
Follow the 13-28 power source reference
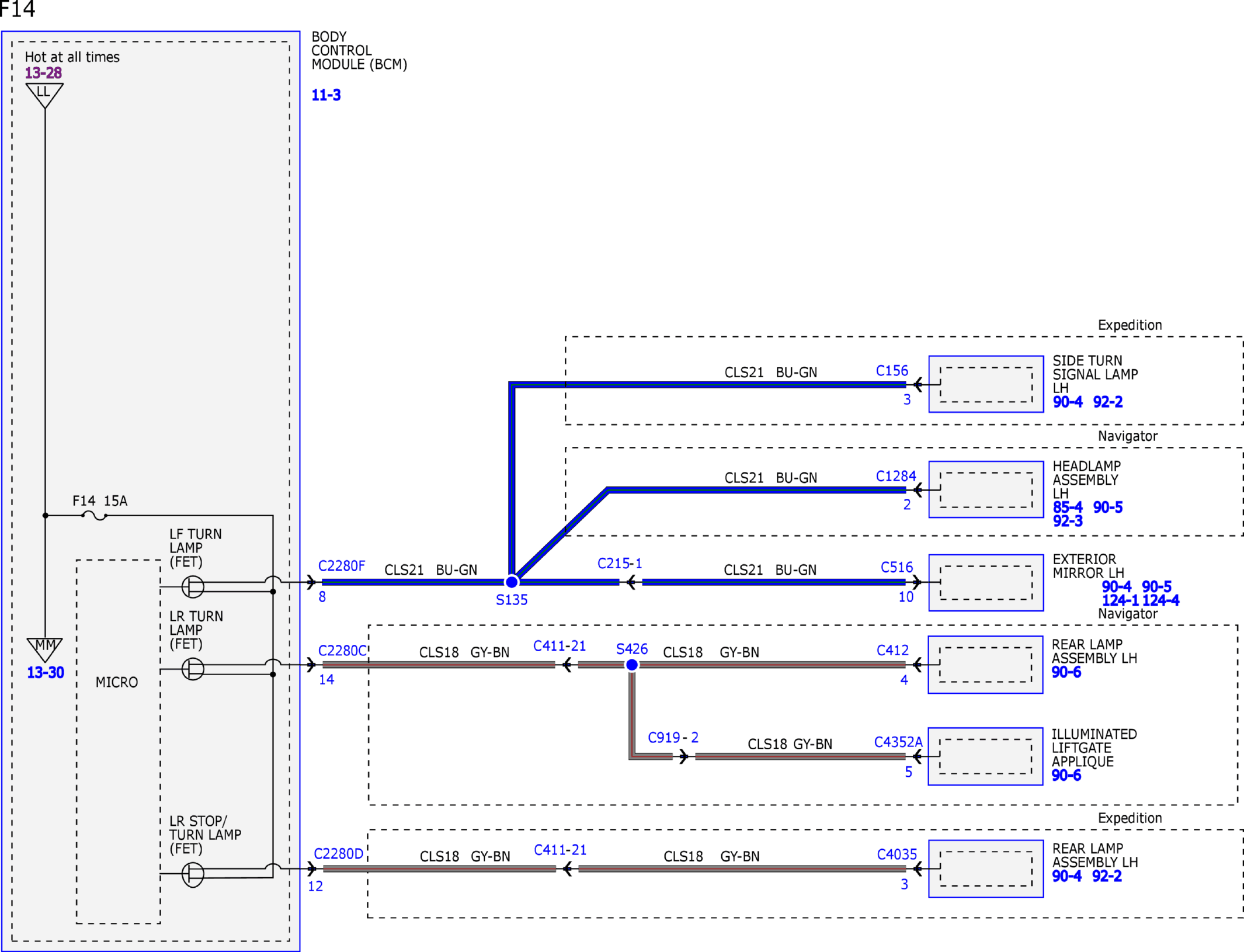click(x=43, y=73)
